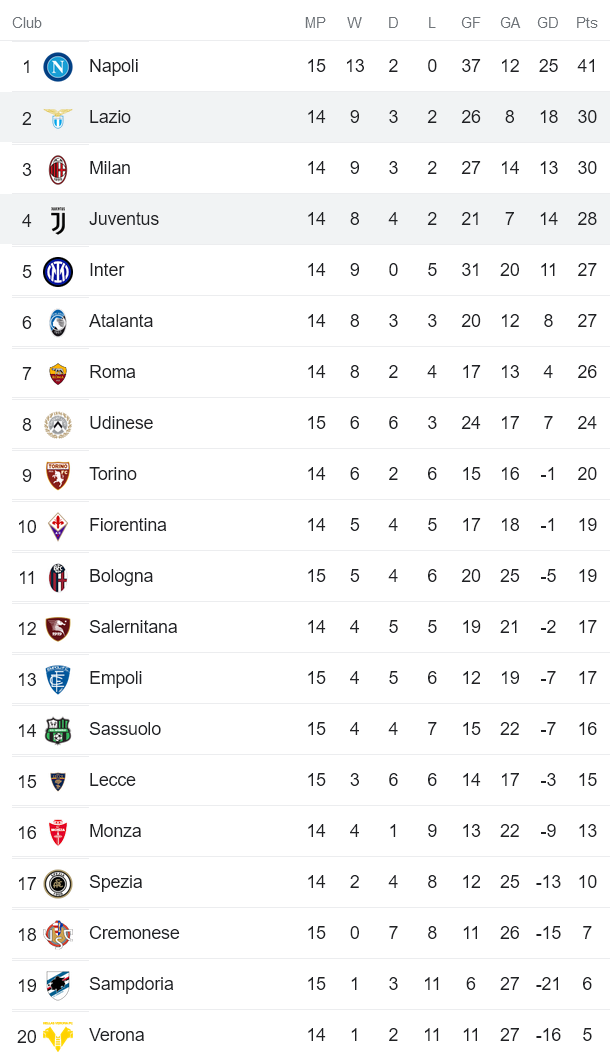Open the Salernitana team link
The width and height of the screenshot is (610, 1062).
[133, 627]
